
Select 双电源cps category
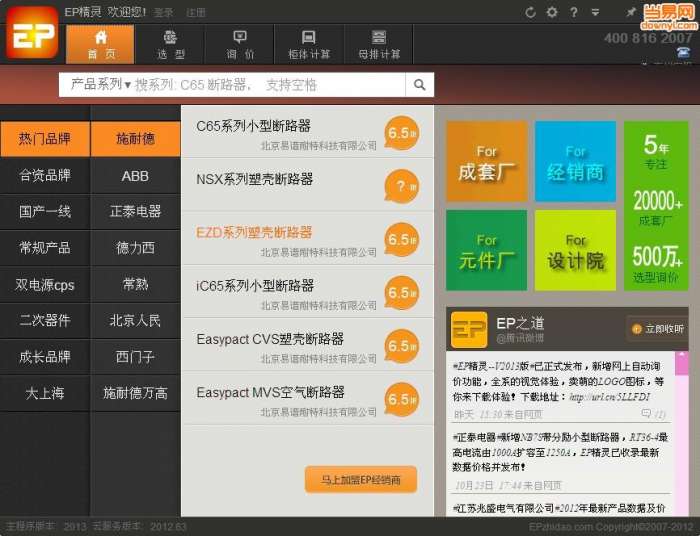[45, 284]
